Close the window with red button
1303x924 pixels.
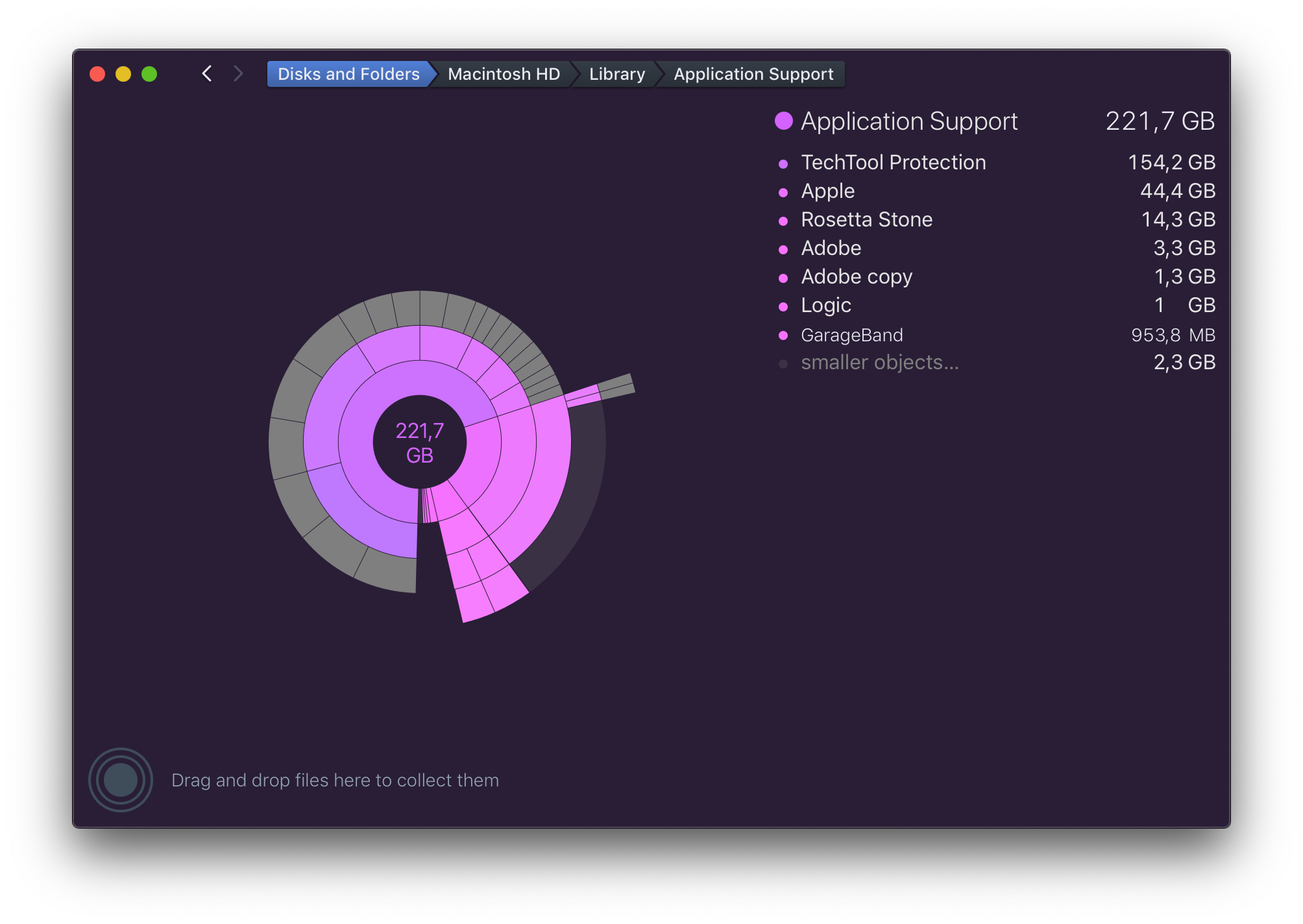(97, 74)
